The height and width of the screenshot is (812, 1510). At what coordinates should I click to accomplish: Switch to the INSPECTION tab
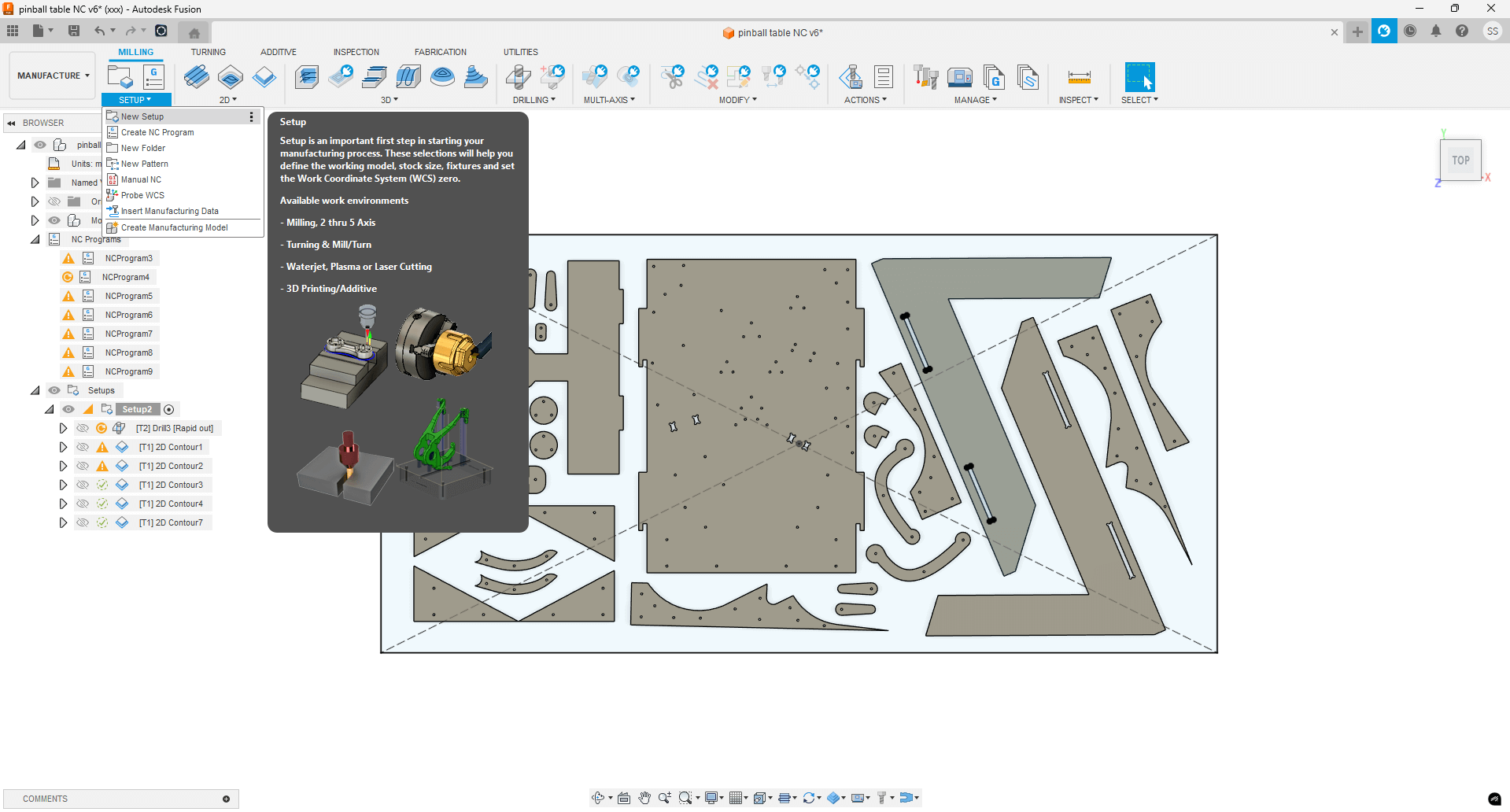356,52
